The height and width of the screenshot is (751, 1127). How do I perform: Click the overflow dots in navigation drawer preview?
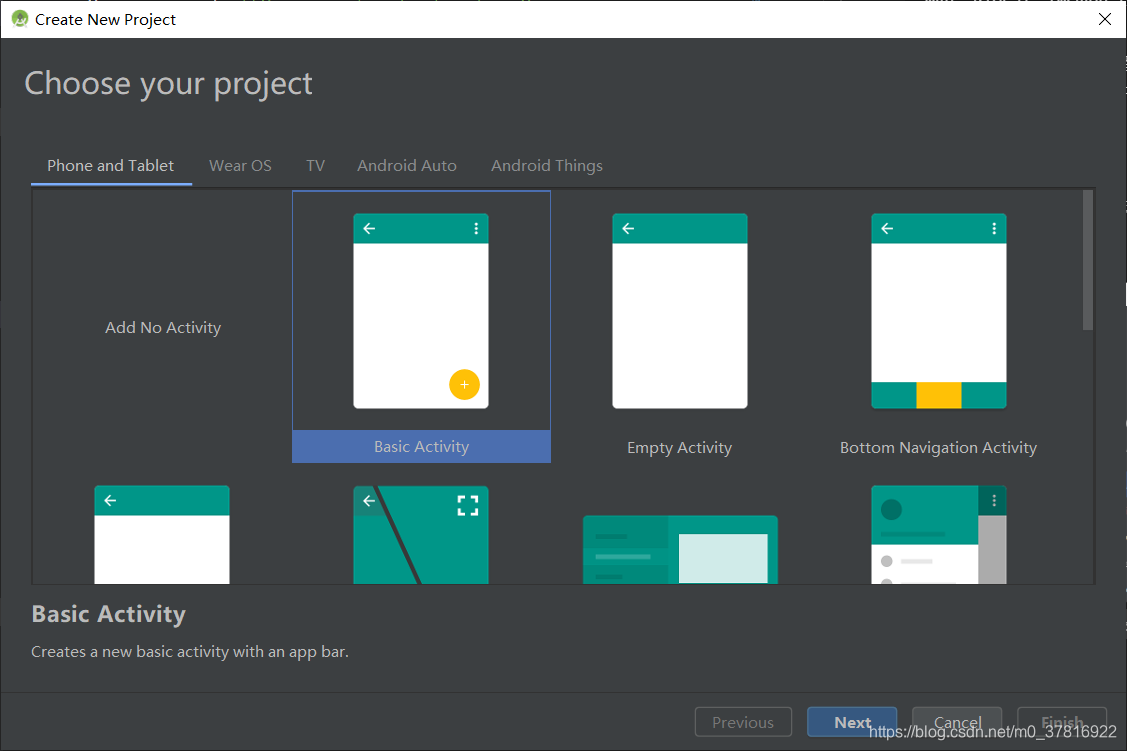tap(994, 500)
